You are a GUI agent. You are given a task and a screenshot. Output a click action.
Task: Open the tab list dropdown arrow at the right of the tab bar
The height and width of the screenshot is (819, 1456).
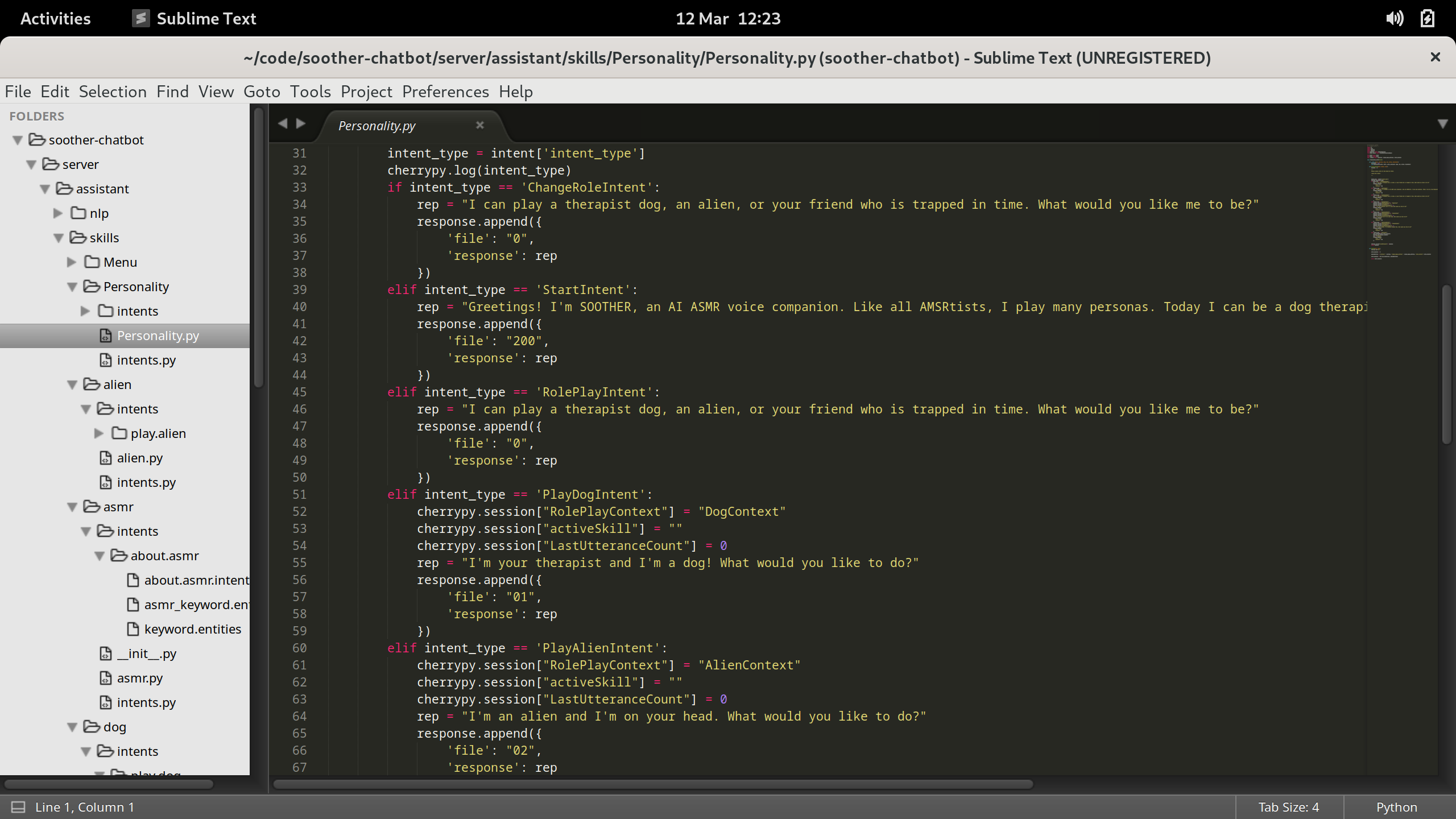pyautogui.click(x=1442, y=124)
